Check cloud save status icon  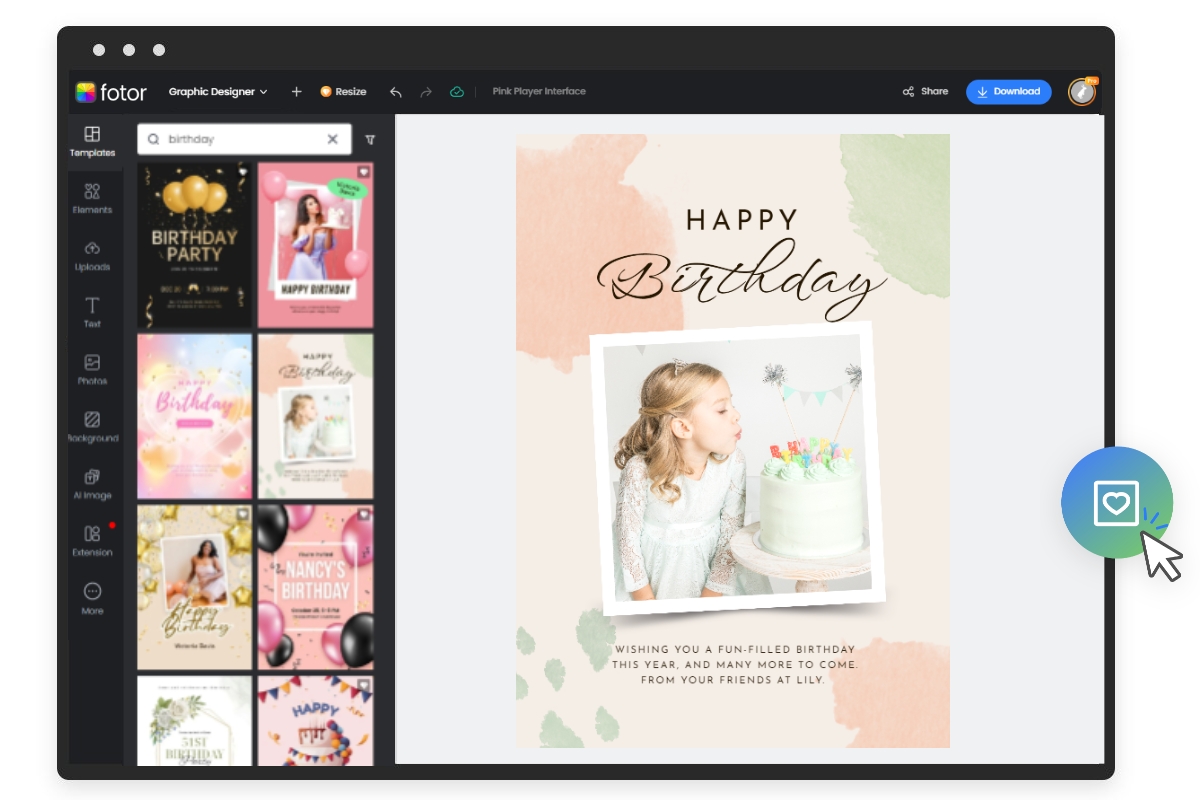(x=457, y=91)
